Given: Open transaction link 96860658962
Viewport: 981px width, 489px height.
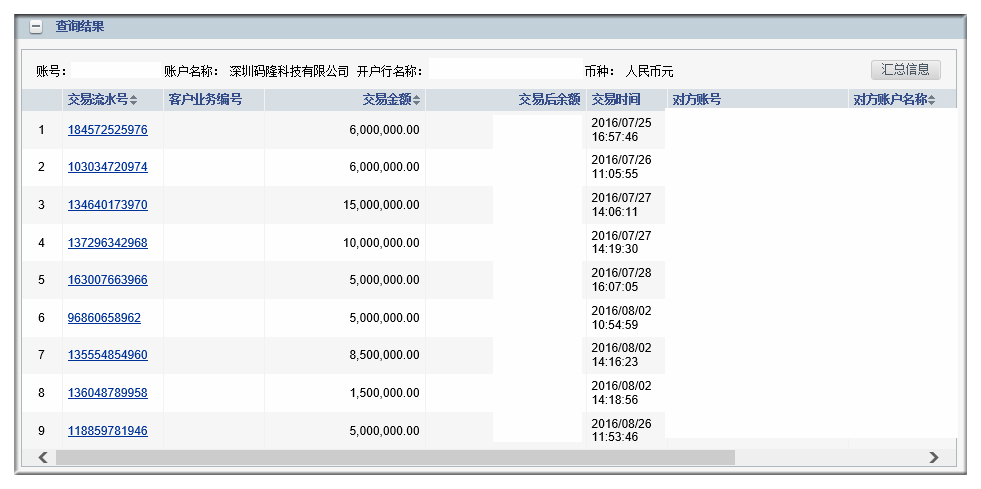Looking at the screenshot, I should point(104,318).
